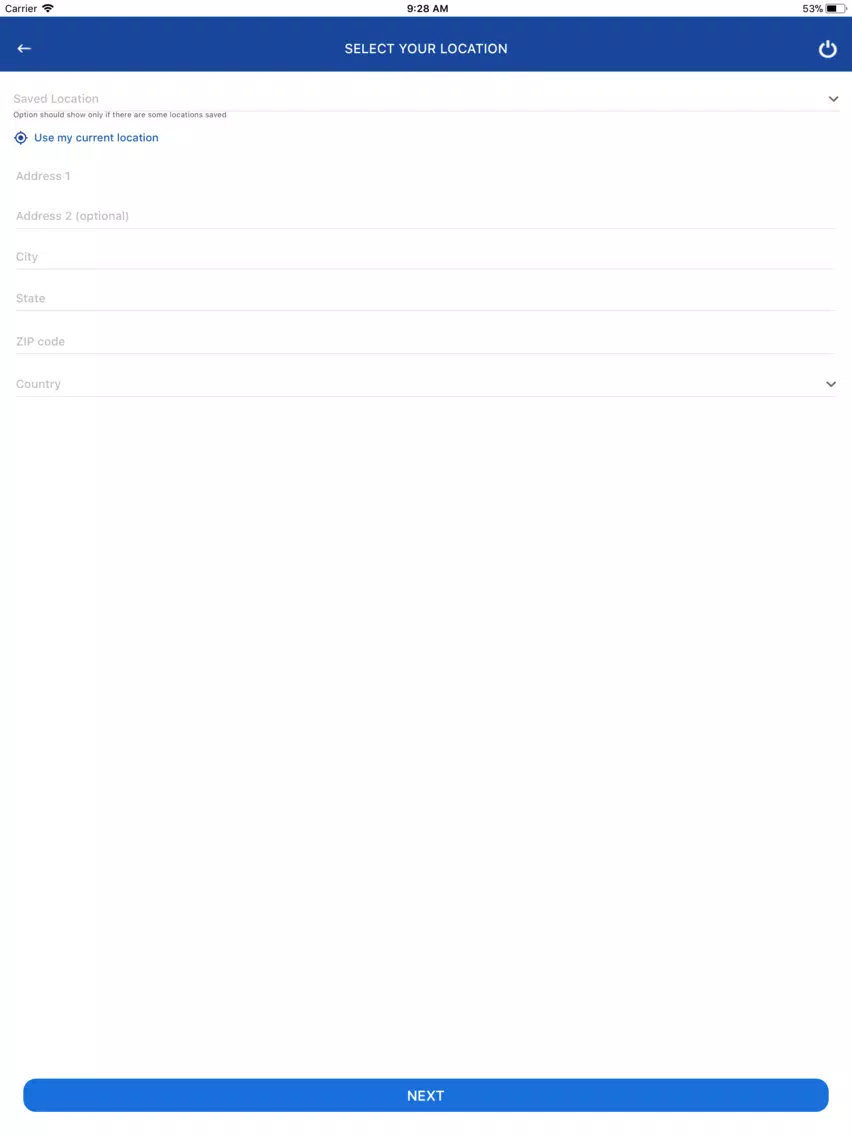Tap the NEXT button

click(426, 1095)
